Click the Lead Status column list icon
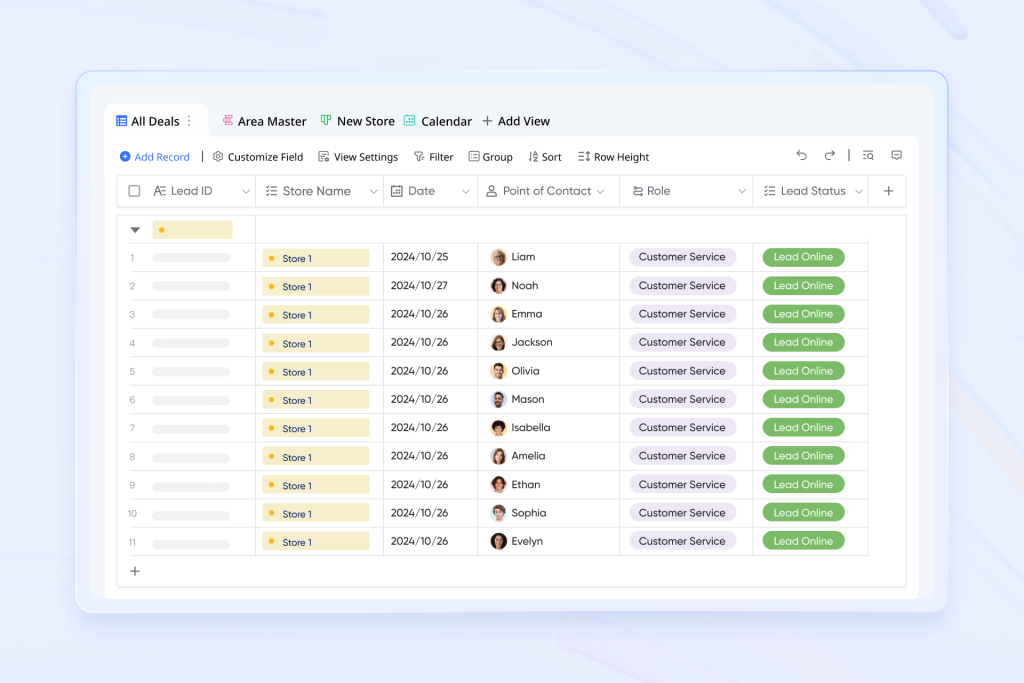The width and height of the screenshot is (1024, 683). click(x=769, y=191)
